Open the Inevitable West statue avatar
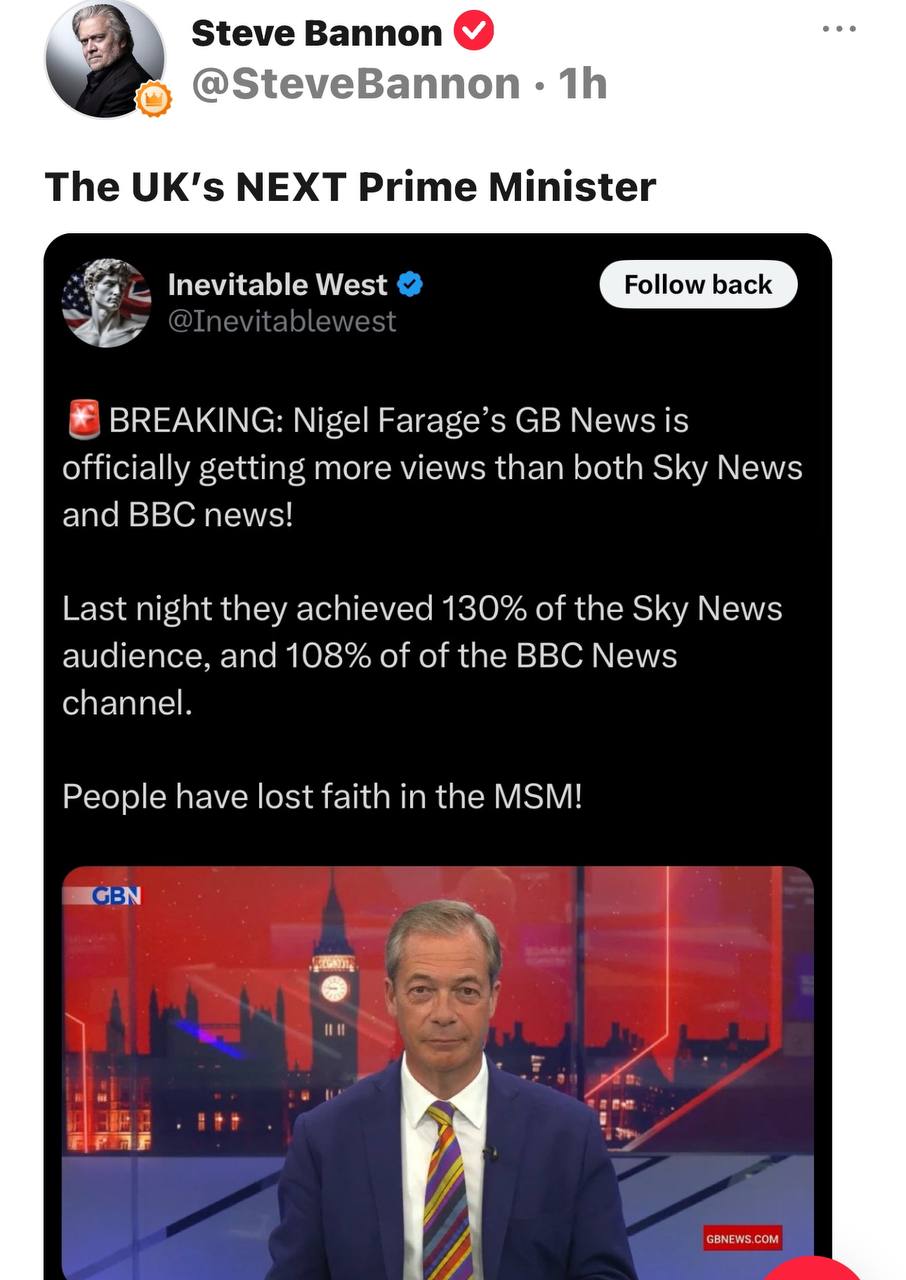The image size is (906, 1280). click(107, 303)
